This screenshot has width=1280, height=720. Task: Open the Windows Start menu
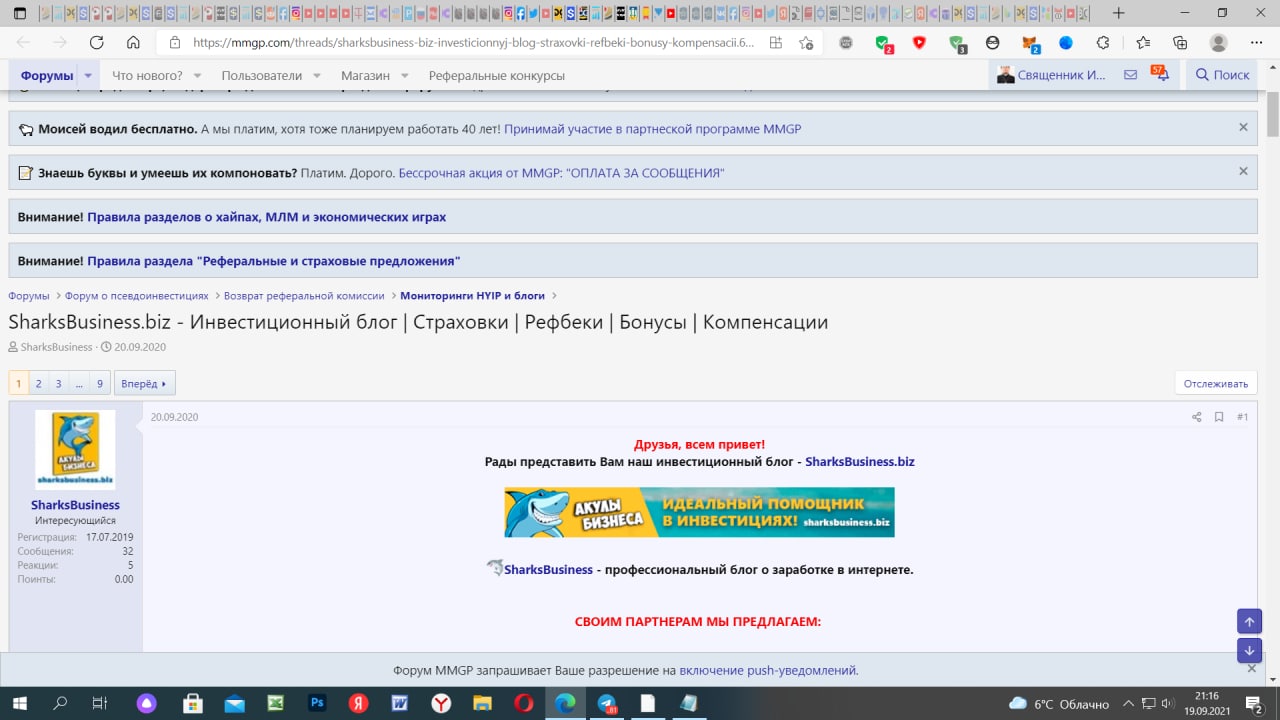(19, 703)
